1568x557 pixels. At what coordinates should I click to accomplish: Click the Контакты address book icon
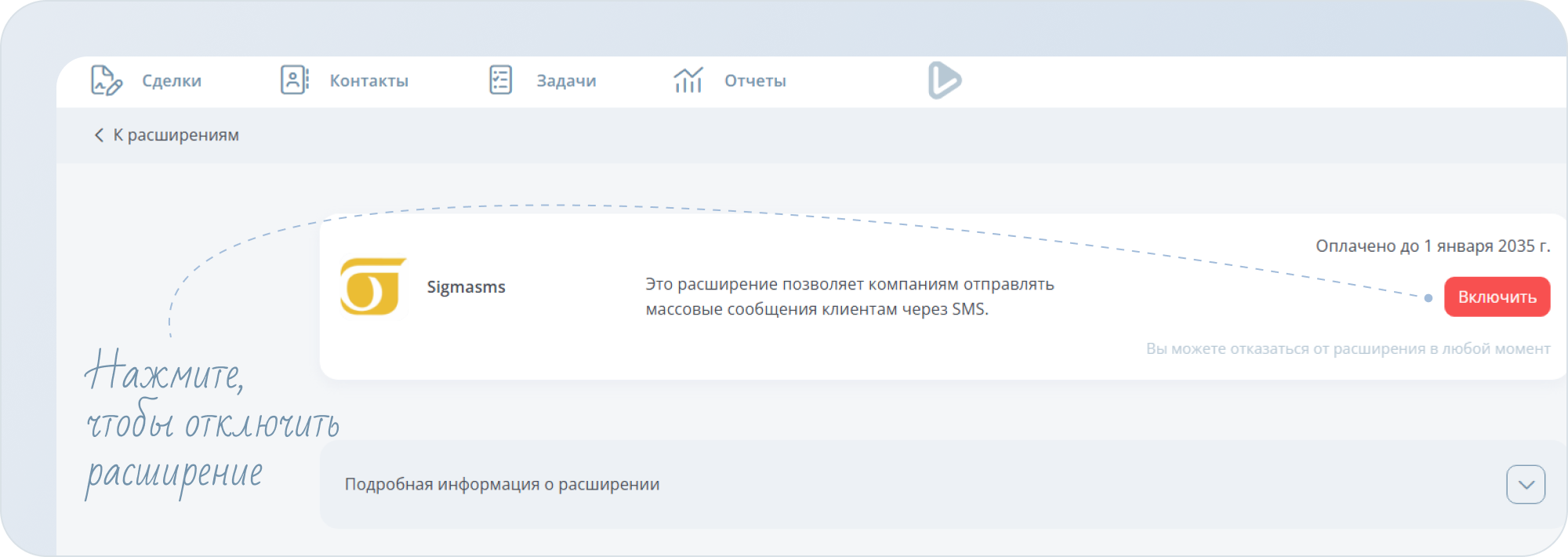(x=295, y=80)
